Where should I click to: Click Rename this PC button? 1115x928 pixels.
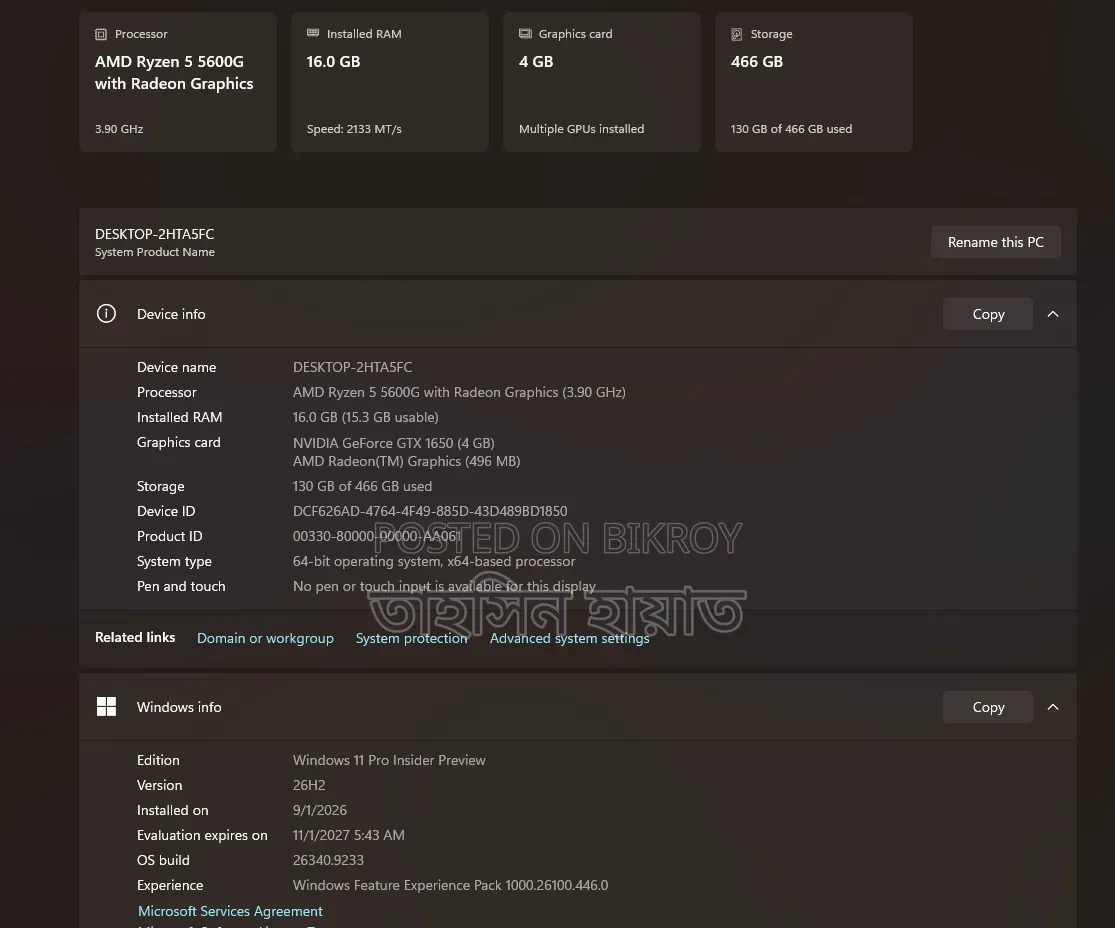coord(996,242)
